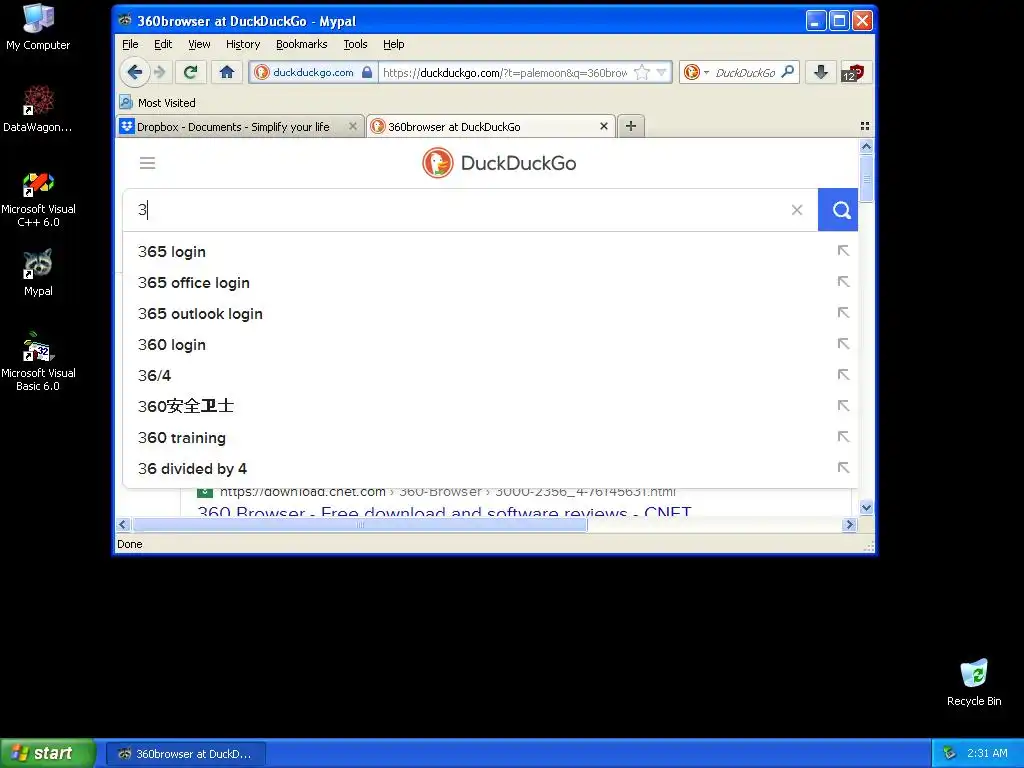The height and width of the screenshot is (768, 1024).
Task: Select the Recycle Bin desktop icon
Action: click(974, 682)
